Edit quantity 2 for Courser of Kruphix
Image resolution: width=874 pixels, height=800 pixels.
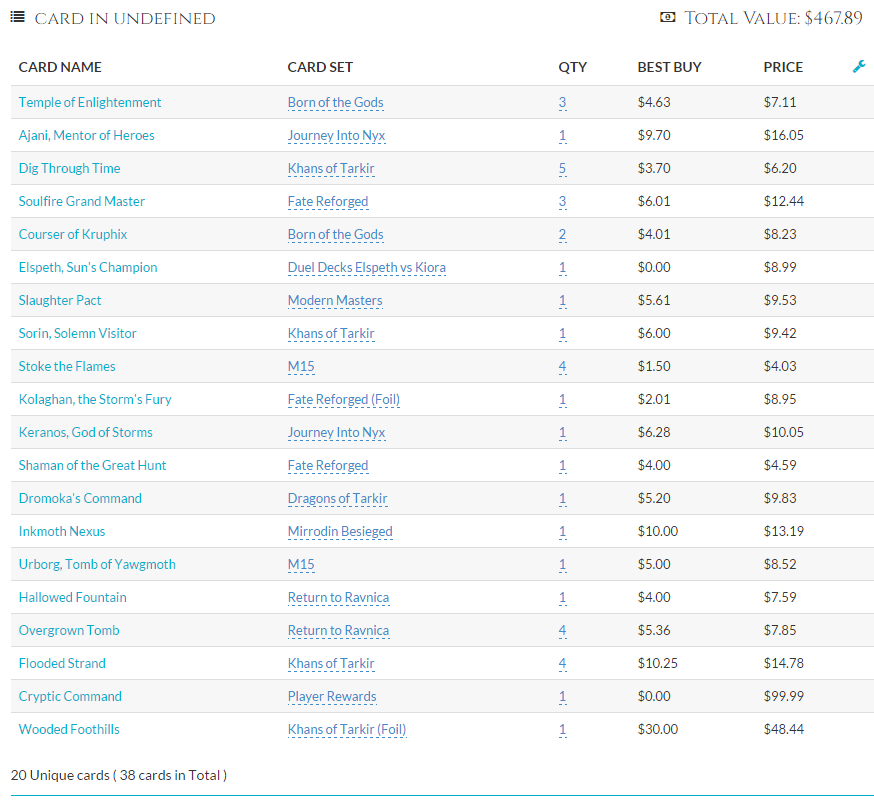pyautogui.click(x=562, y=234)
